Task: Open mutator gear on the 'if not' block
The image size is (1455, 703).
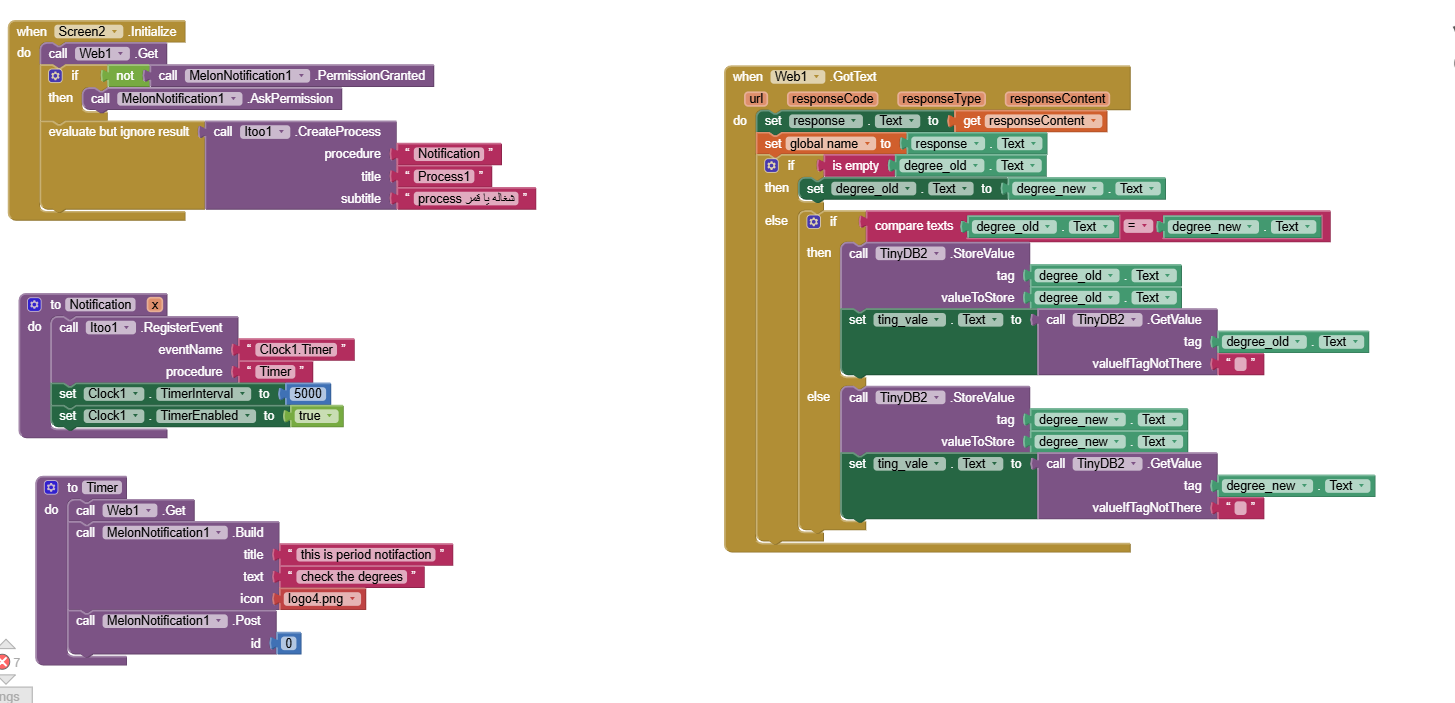Action: 56,75
